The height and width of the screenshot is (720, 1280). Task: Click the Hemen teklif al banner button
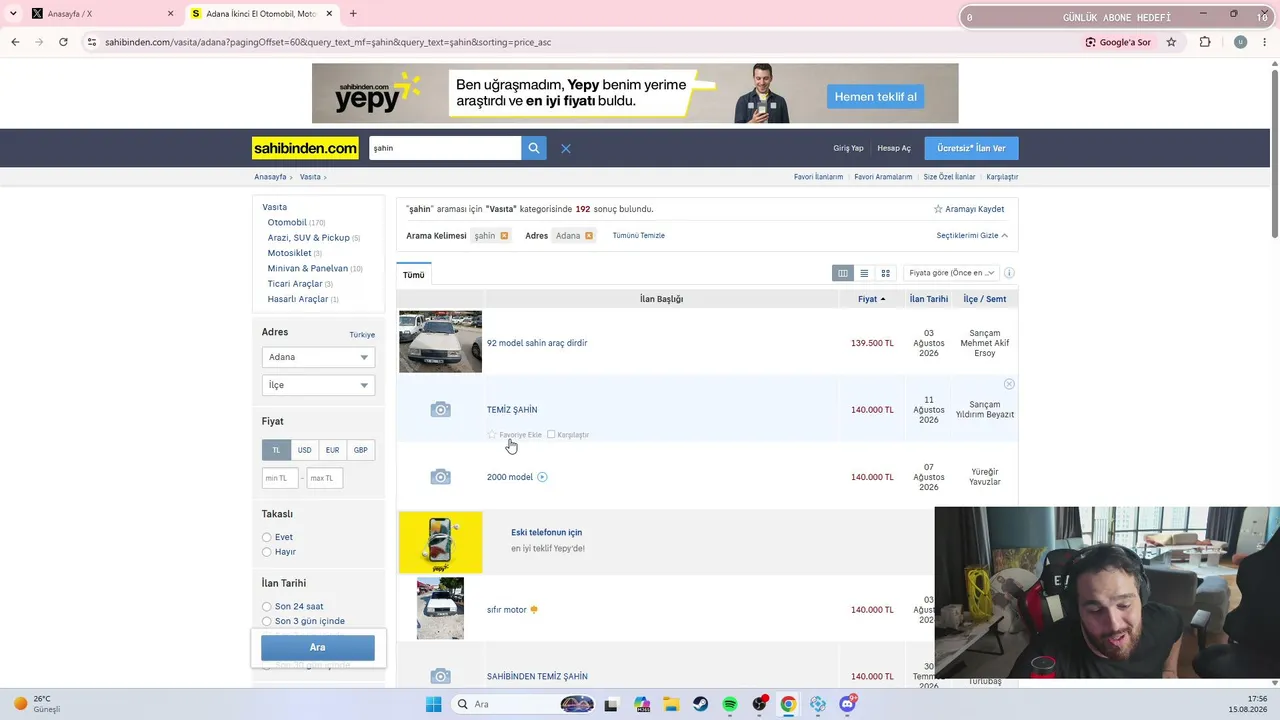pos(876,97)
